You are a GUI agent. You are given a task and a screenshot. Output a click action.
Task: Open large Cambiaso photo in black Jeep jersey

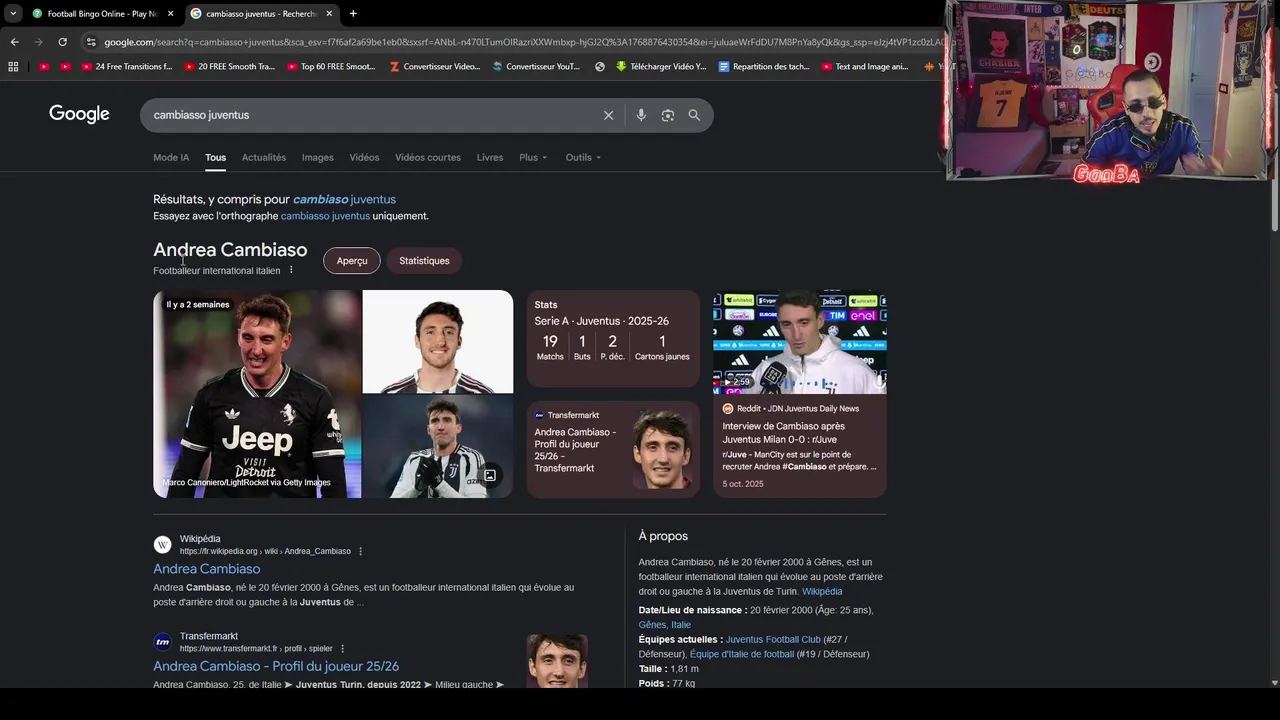pyautogui.click(x=257, y=394)
